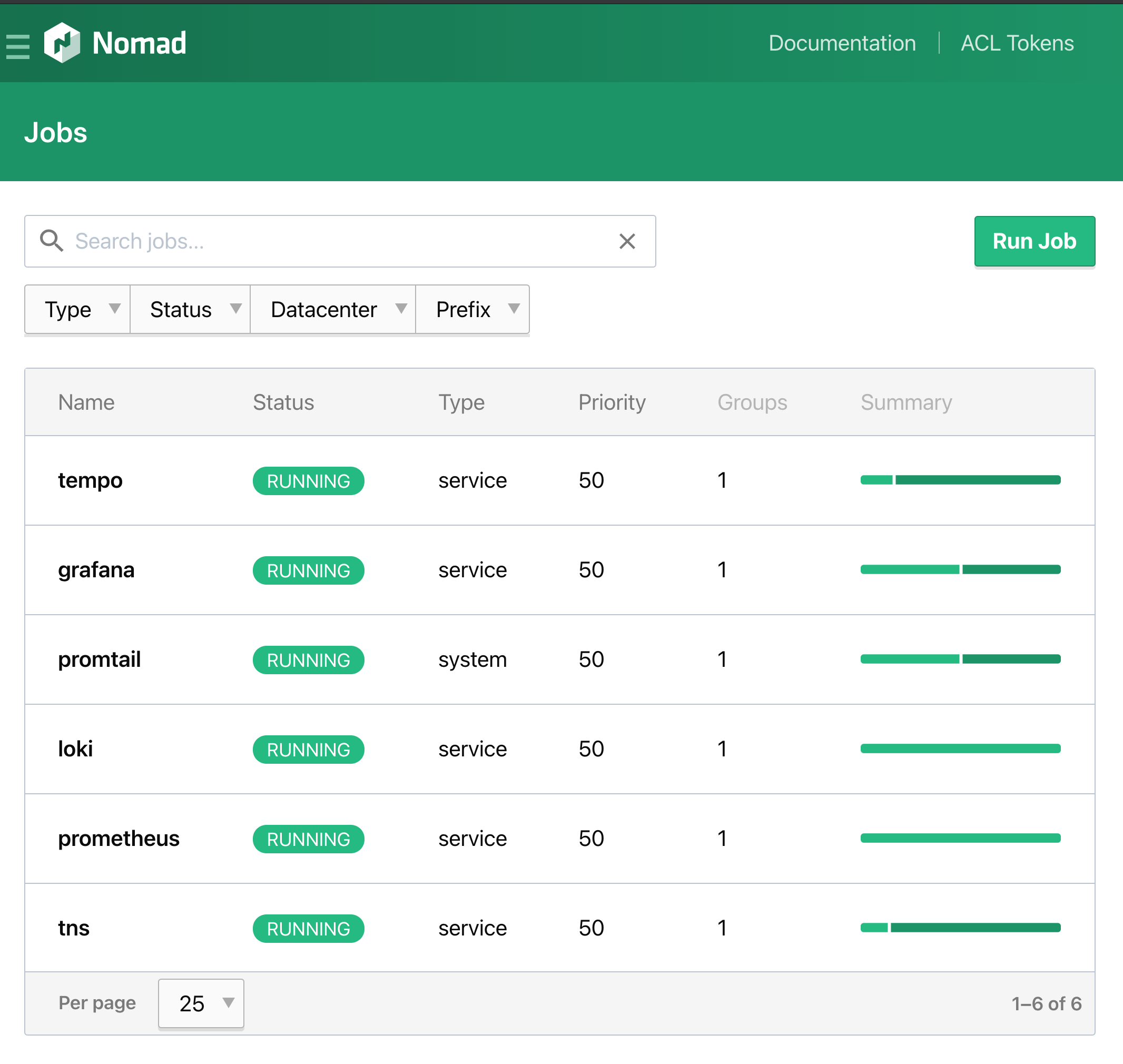Focus the Search jobs input field
Screen dimensions: 1123x1064
[340, 241]
